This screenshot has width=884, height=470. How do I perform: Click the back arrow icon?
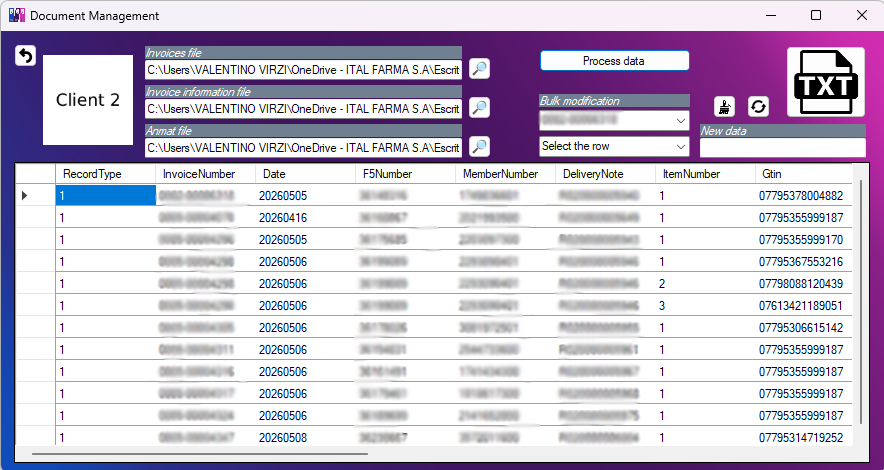click(25, 55)
